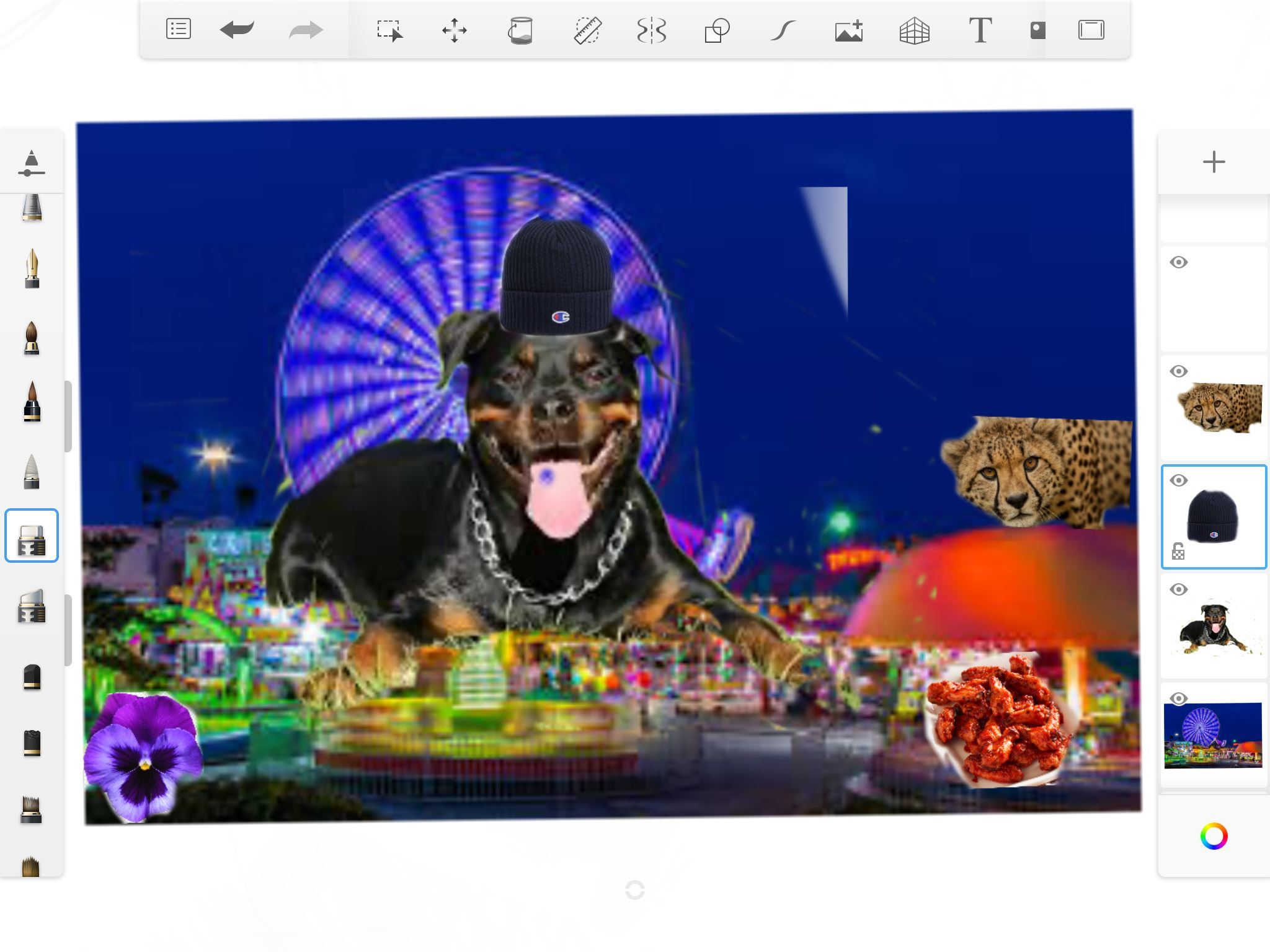This screenshot has width=1270, height=952.
Task: Enable the Symmetry tool
Action: tap(652, 30)
